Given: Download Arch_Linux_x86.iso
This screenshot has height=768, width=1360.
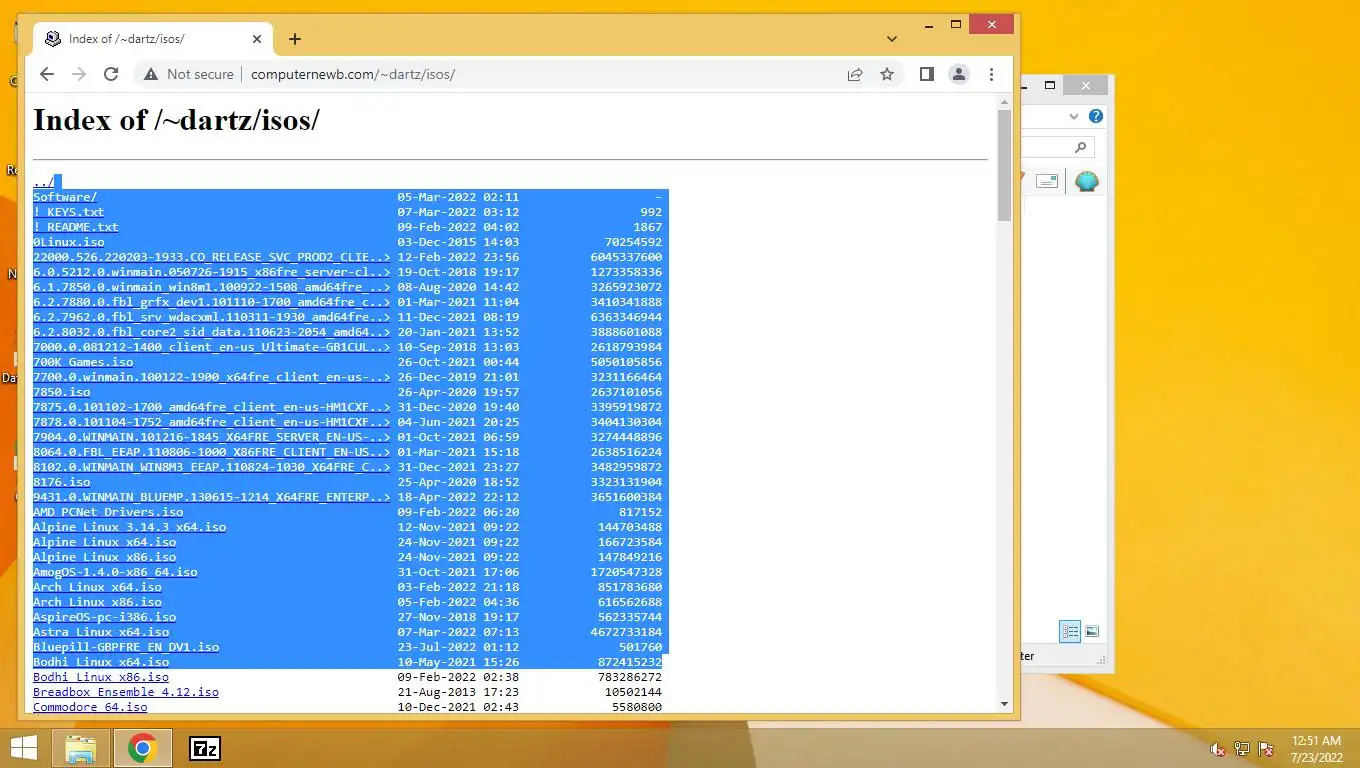Looking at the screenshot, I should point(97,602).
